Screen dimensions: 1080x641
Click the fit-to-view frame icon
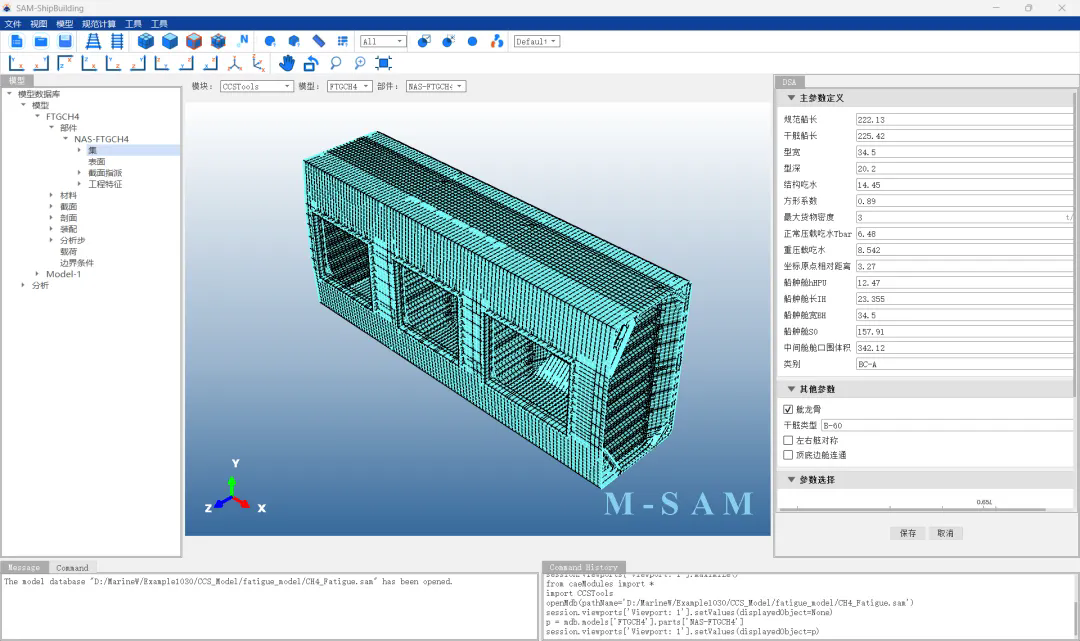point(384,63)
